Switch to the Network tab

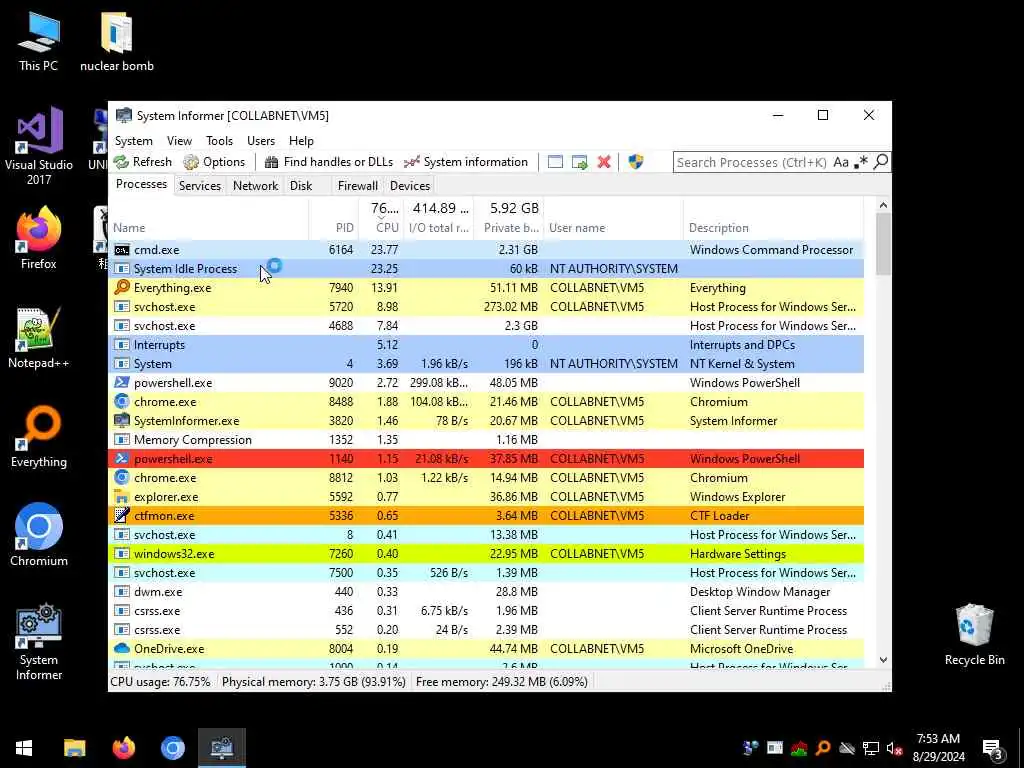click(255, 185)
